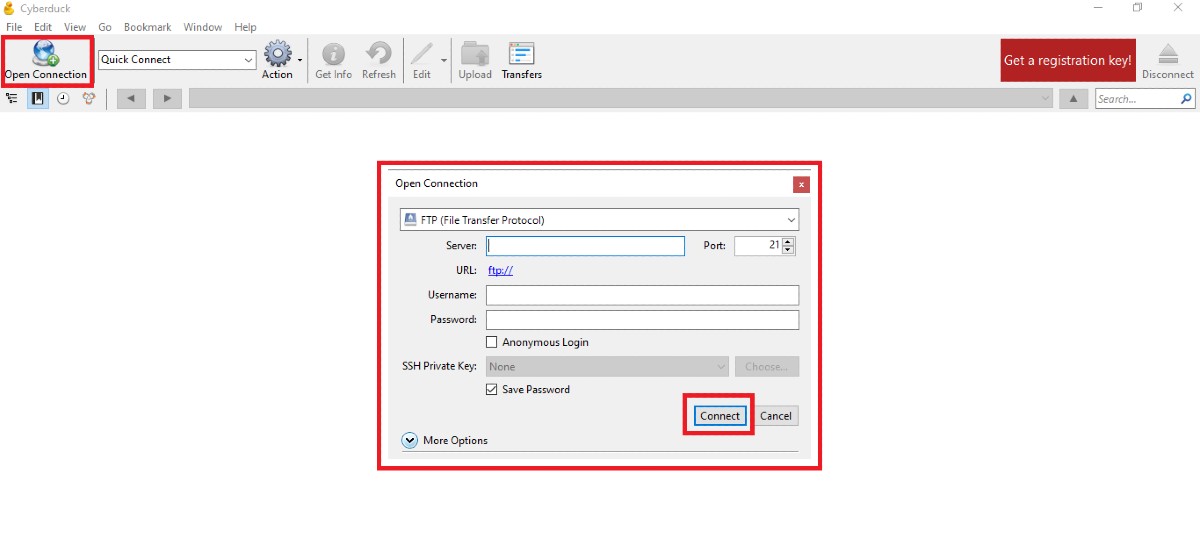This screenshot has height=541, width=1200.
Task: Open the FTP protocol dropdown
Action: pyautogui.click(x=598, y=220)
